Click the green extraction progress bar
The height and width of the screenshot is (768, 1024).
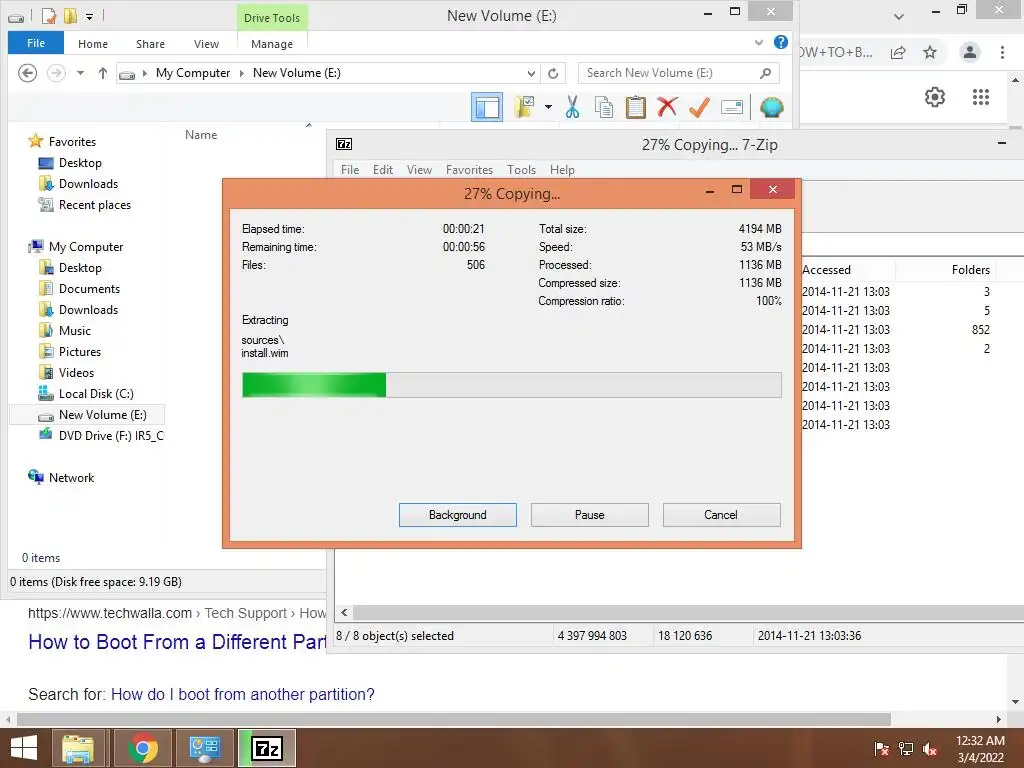coord(511,385)
